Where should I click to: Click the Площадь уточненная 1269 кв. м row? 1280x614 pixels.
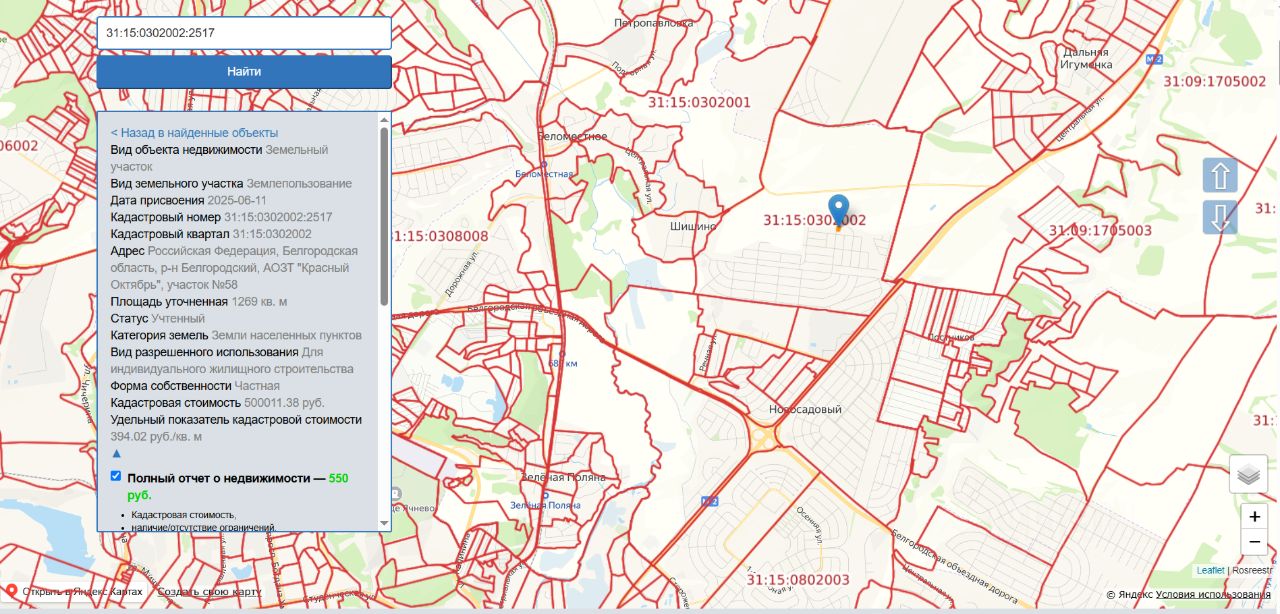(199, 301)
